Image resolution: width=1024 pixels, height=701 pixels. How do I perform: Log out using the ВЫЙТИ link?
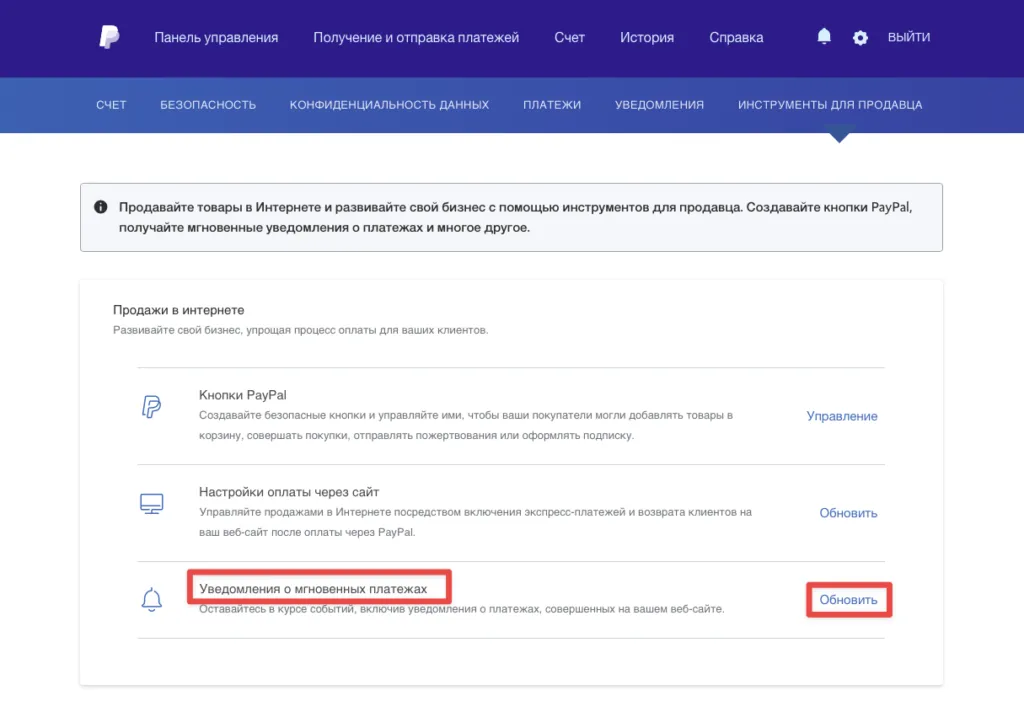(x=909, y=37)
